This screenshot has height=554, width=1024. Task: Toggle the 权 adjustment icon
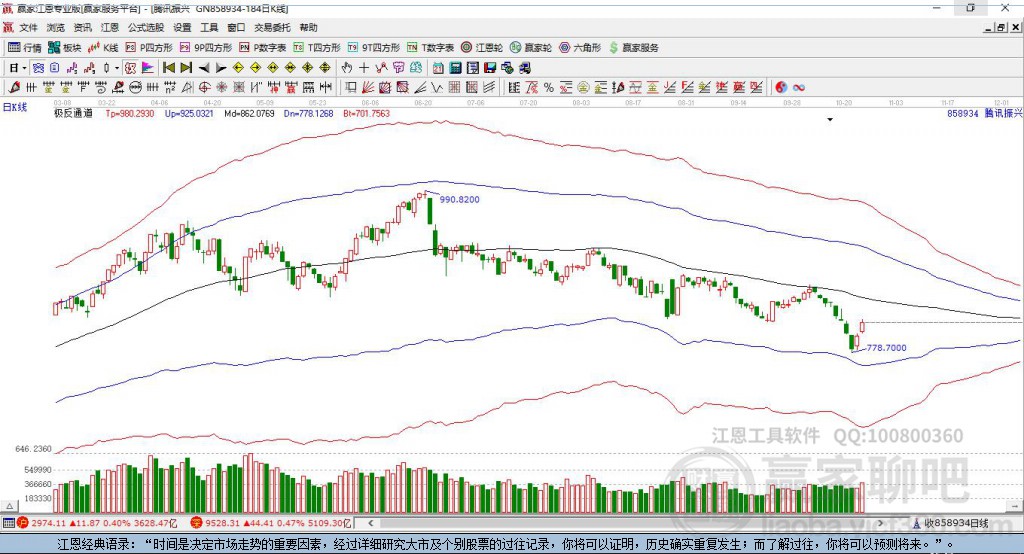[x=130, y=68]
